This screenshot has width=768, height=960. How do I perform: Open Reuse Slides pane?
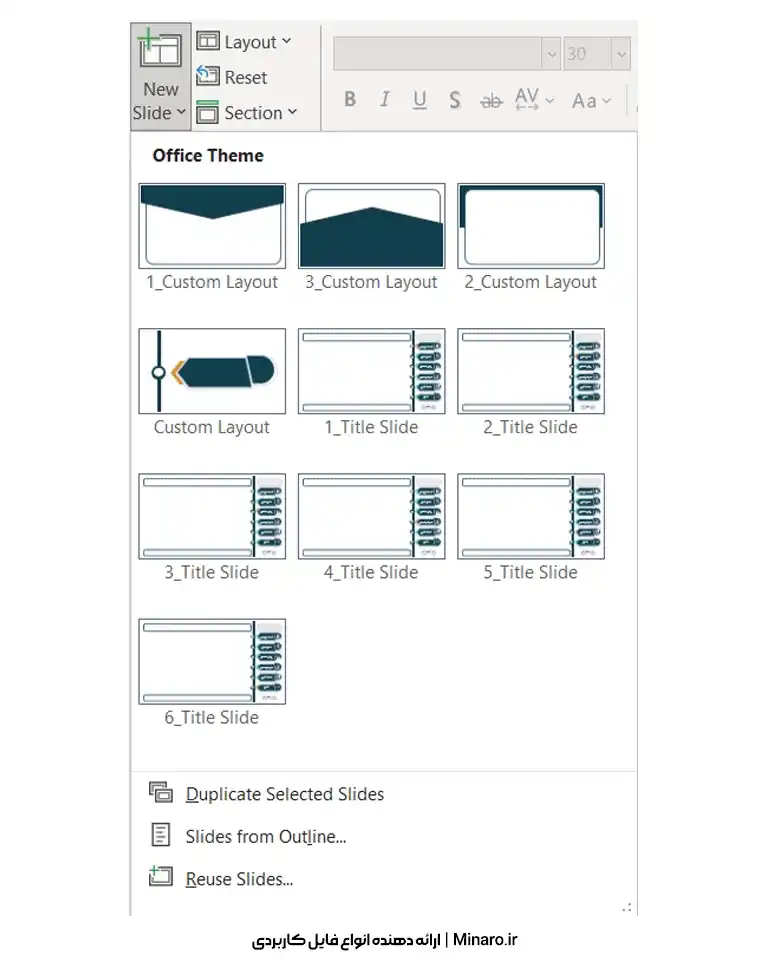(239, 880)
